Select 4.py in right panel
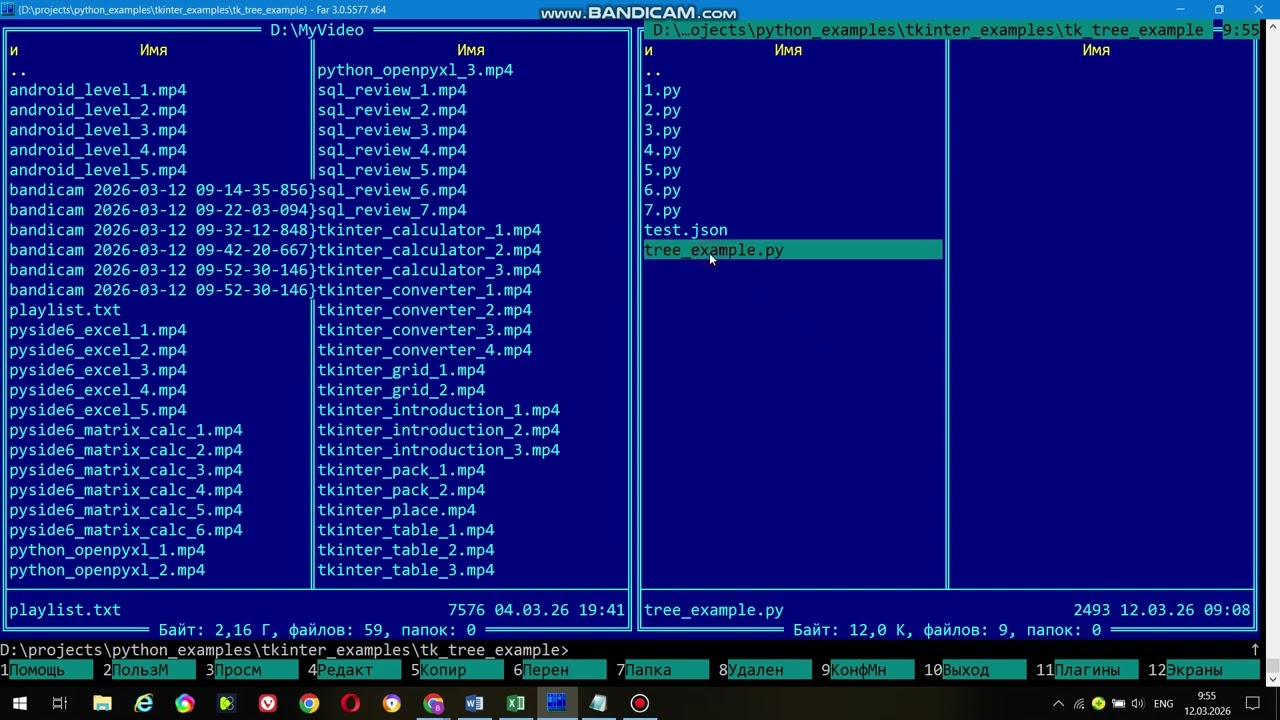Viewport: 1280px width, 720px height. 662,150
